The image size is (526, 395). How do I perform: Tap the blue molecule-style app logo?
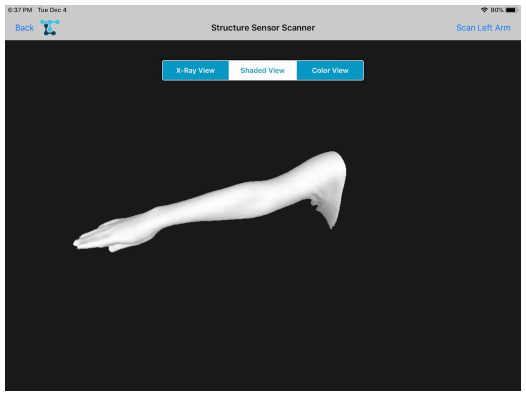50,28
